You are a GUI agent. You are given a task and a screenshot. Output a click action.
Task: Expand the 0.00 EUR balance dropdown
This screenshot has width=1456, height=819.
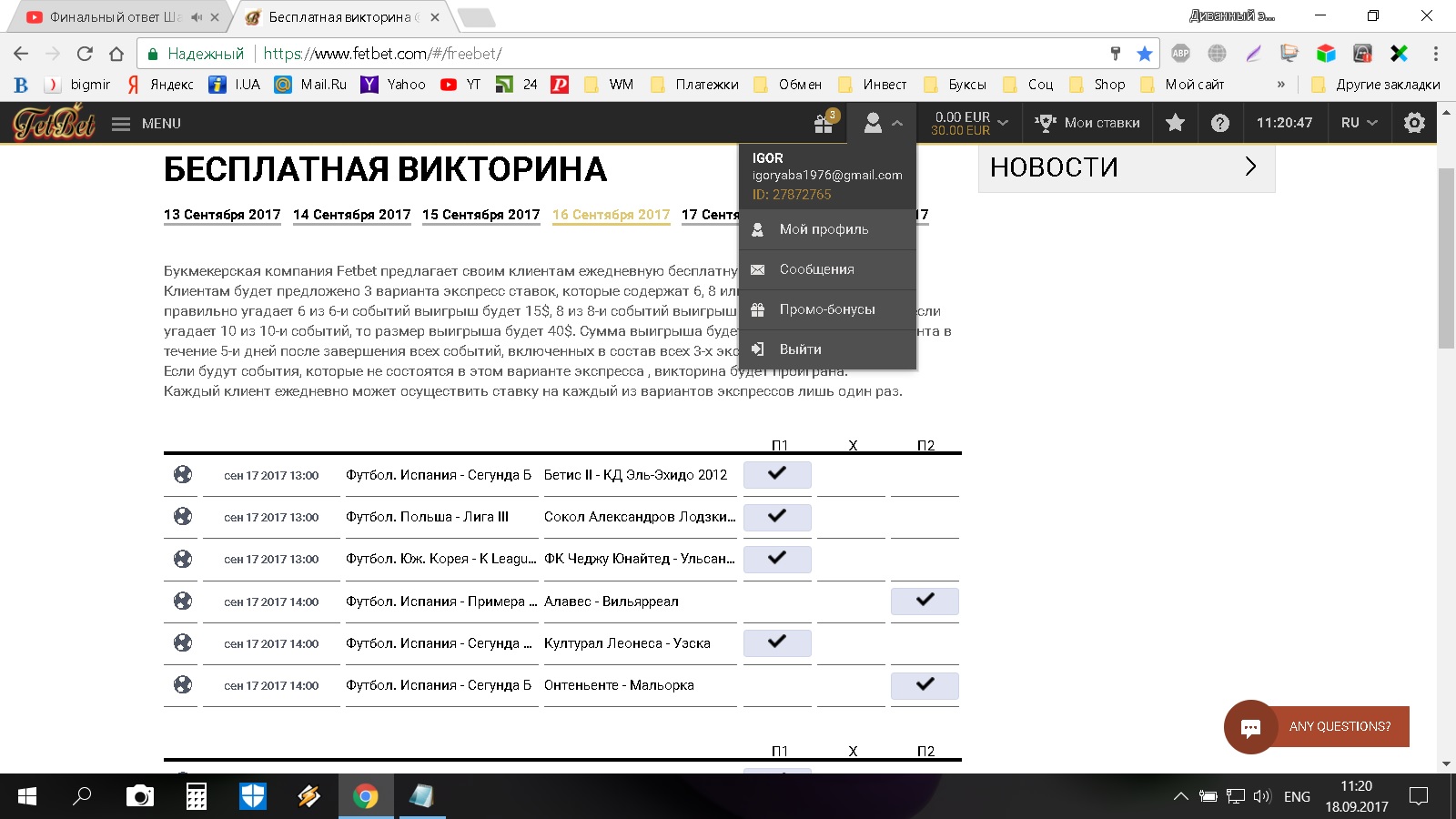coord(970,123)
